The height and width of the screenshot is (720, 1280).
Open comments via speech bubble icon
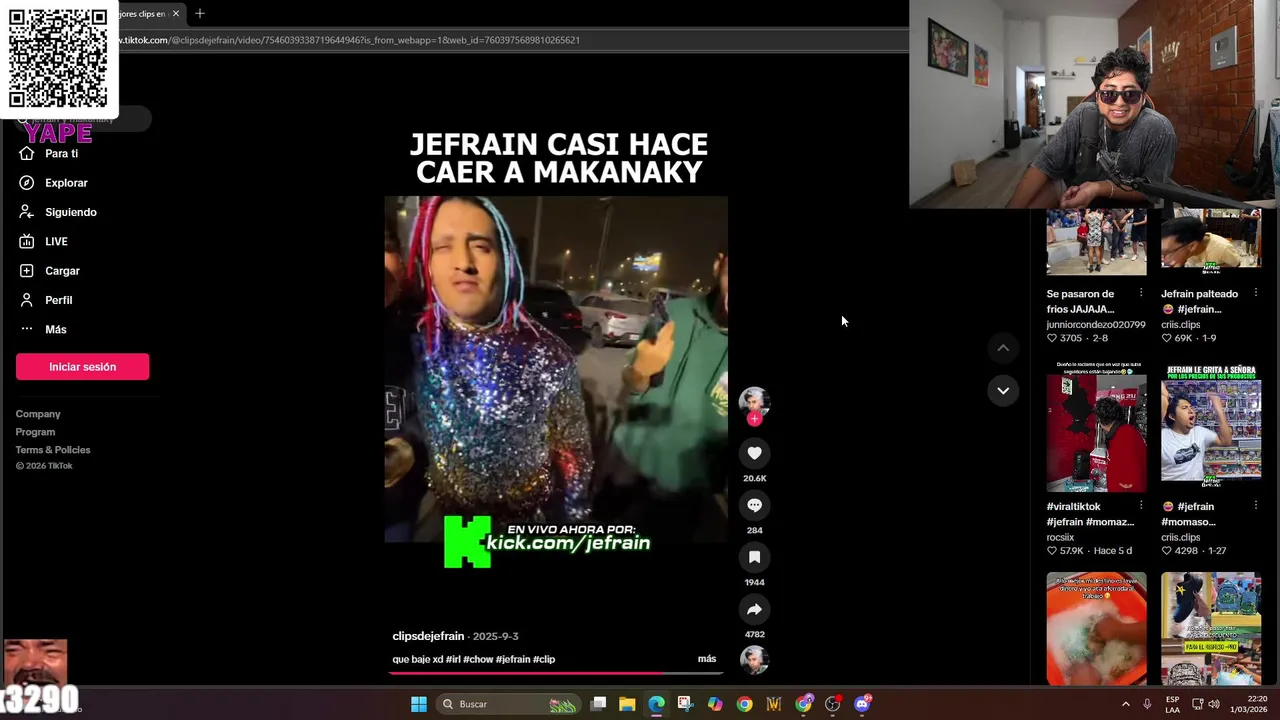coord(754,505)
